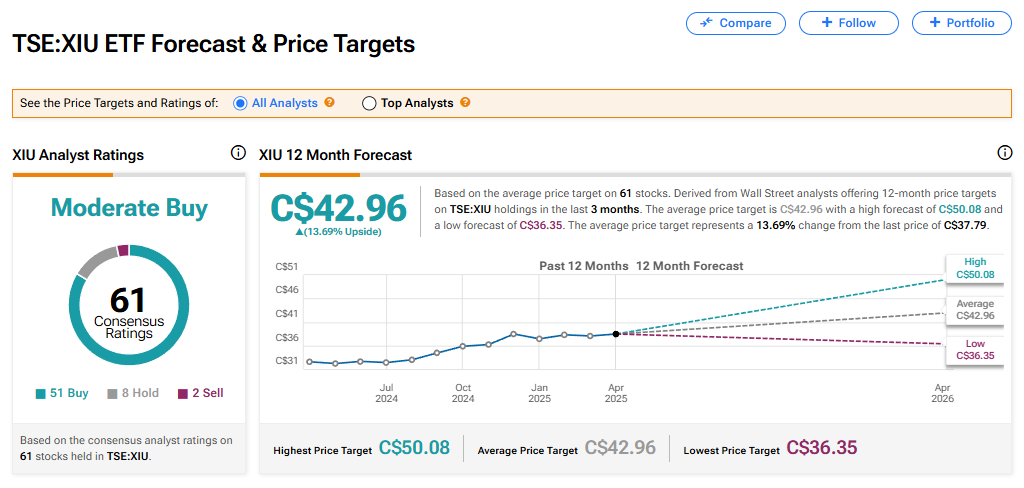Click Average Price Target C$42.96 value
This screenshot has width=1024, height=488.
click(620, 448)
